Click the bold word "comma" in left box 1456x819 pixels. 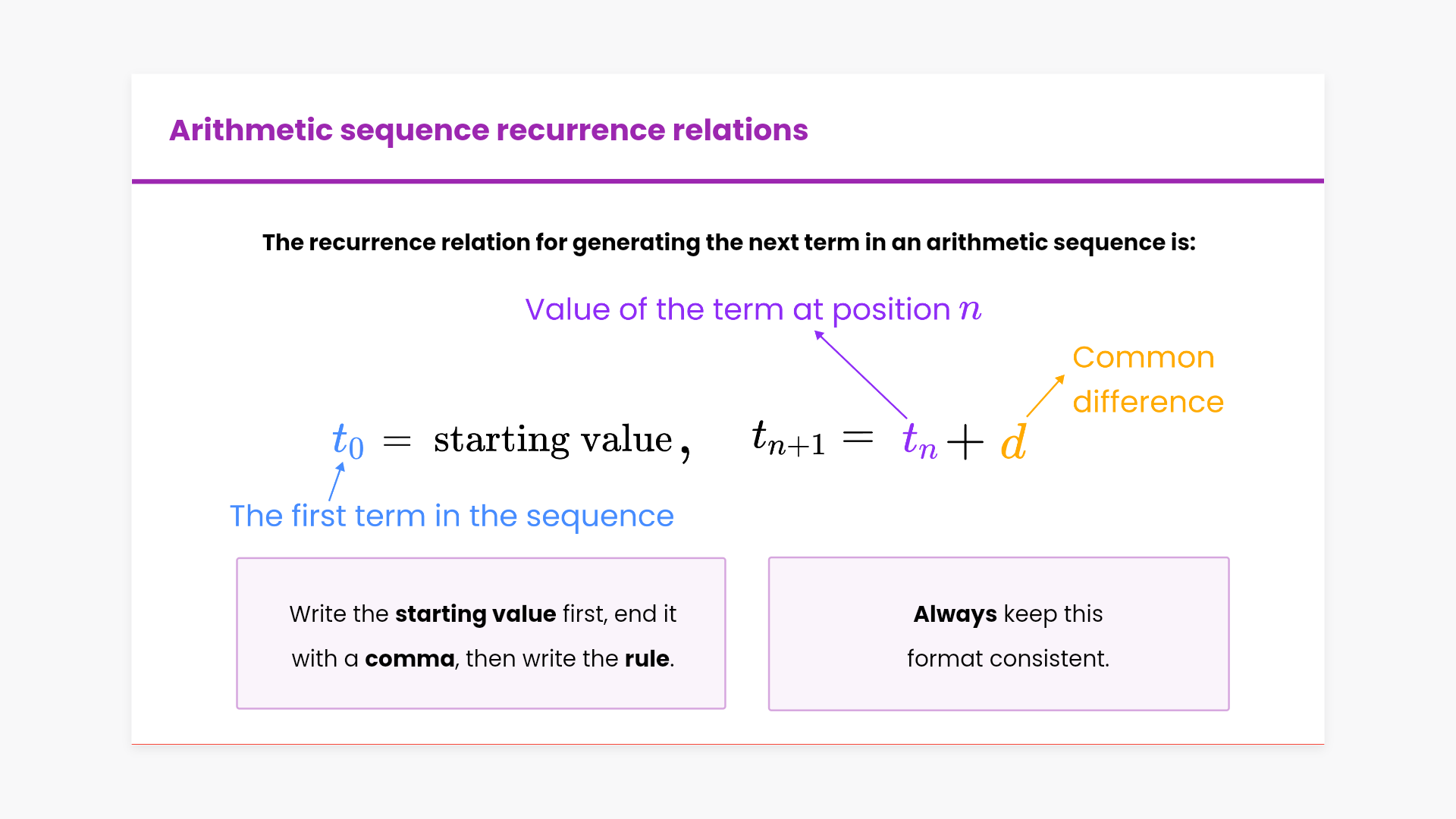[409, 658]
